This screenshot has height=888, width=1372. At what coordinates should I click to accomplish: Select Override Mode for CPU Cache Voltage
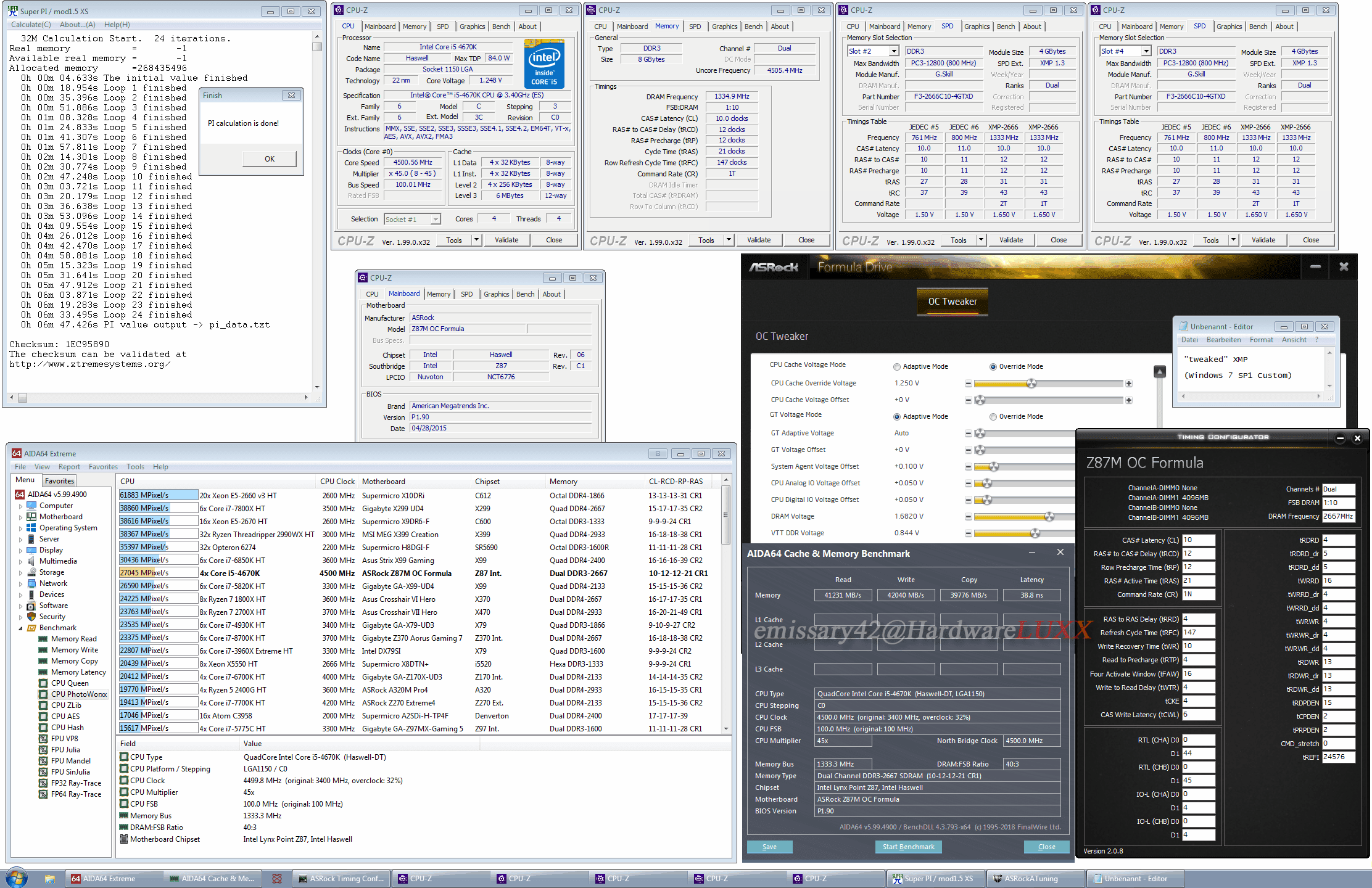(x=993, y=367)
